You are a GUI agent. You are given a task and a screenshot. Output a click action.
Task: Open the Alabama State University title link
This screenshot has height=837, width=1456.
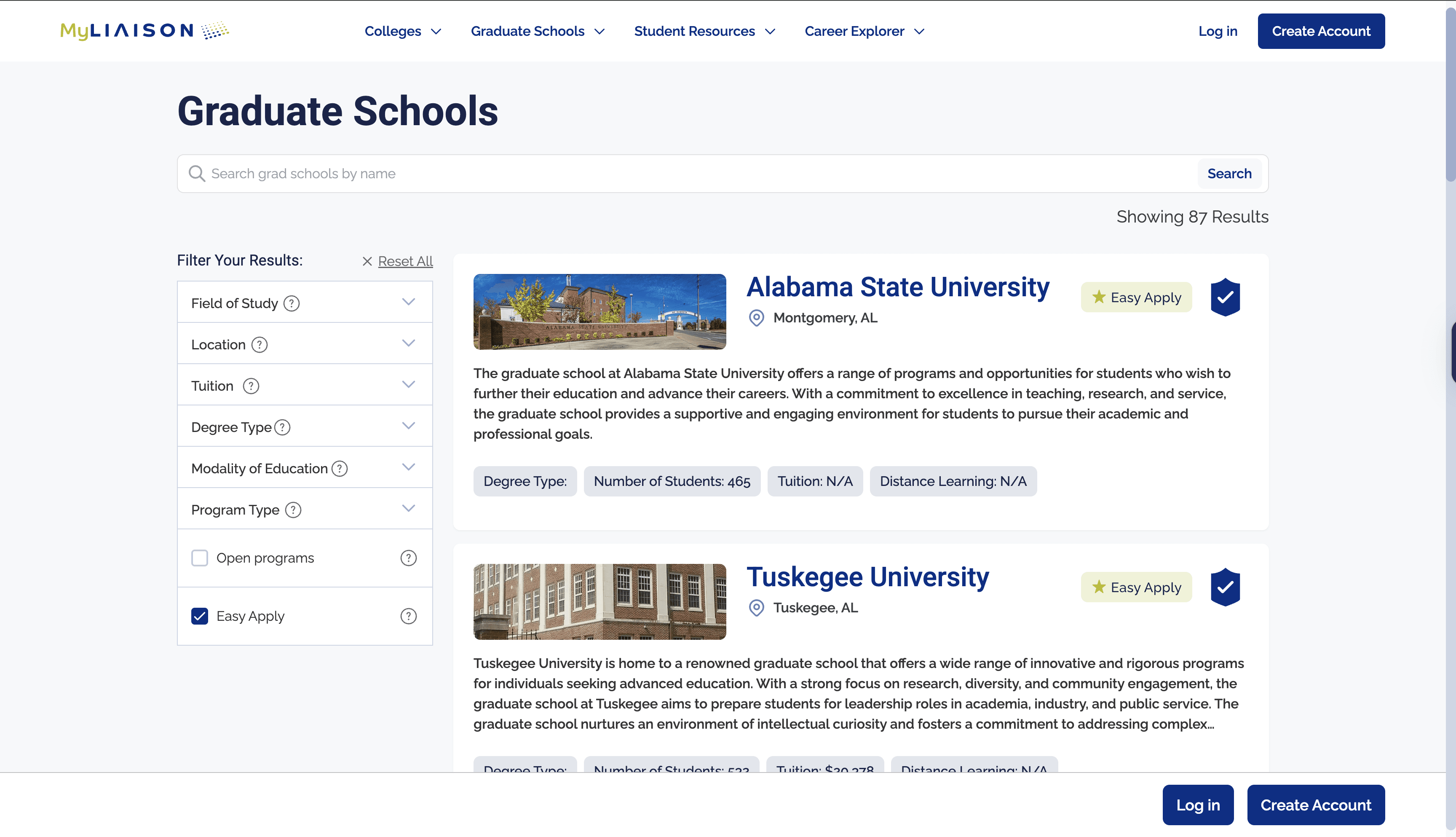tap(897, 287)
